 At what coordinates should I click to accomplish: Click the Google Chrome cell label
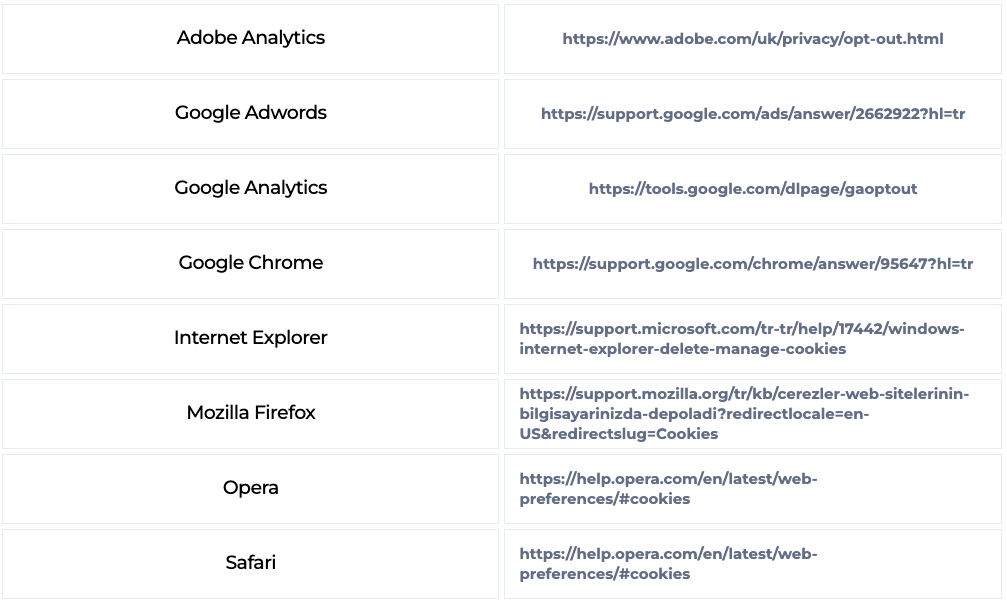point(250,263)
